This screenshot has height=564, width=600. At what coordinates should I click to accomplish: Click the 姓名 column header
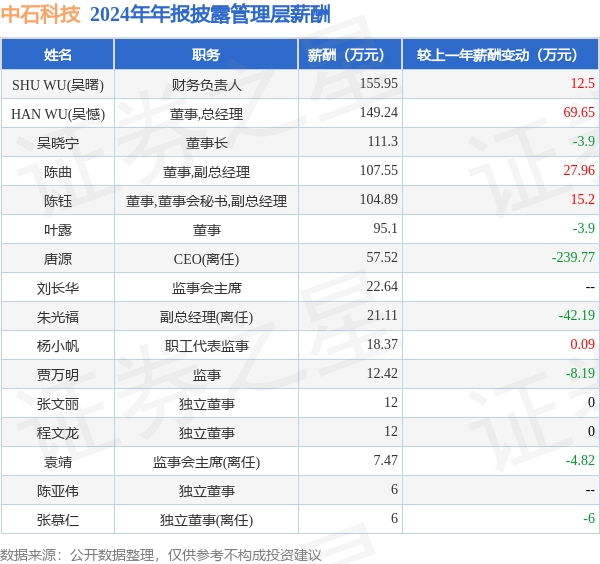pyautogui.click(x=57, y=55)
